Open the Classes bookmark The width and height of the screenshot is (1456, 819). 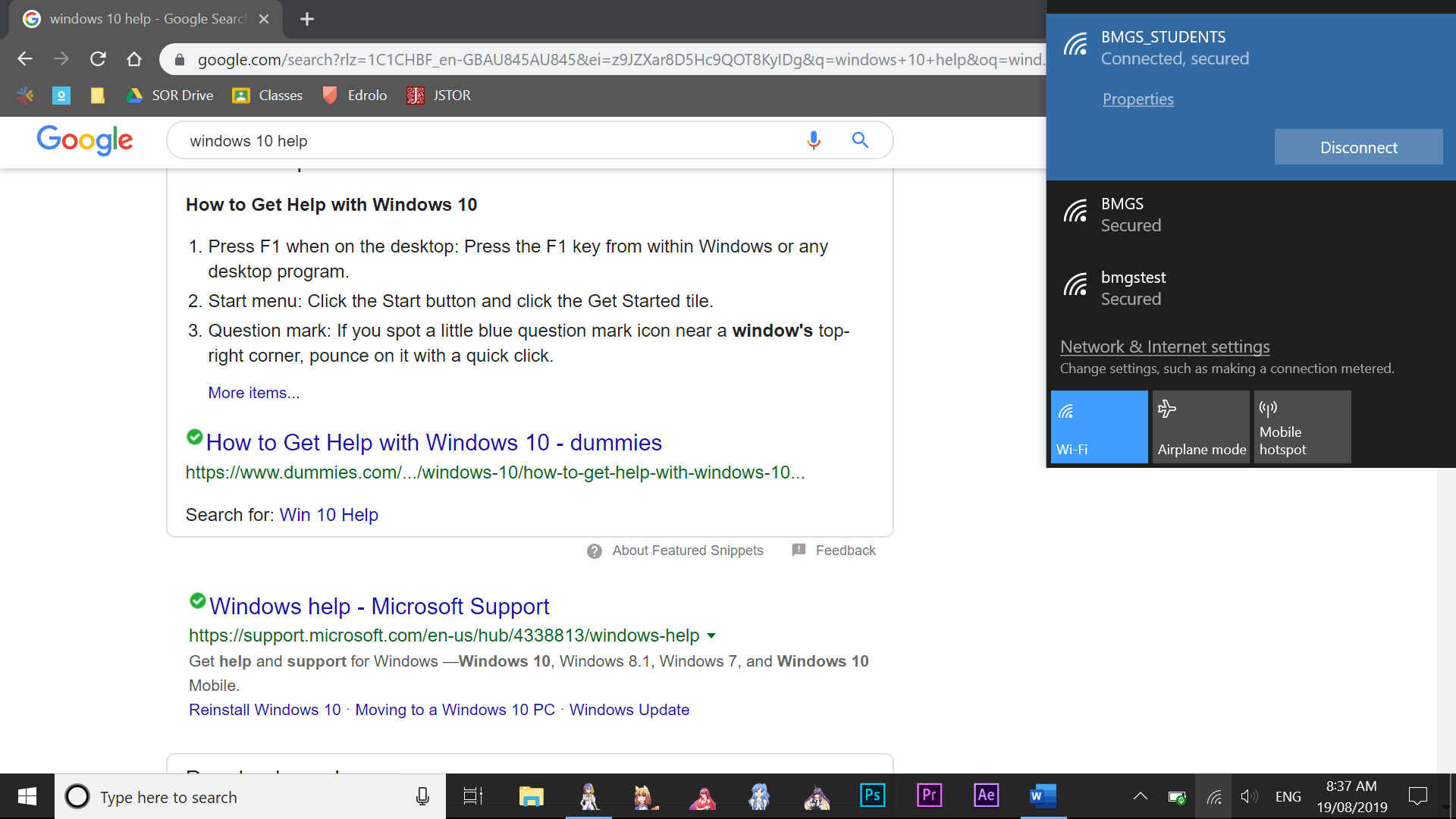268,95
